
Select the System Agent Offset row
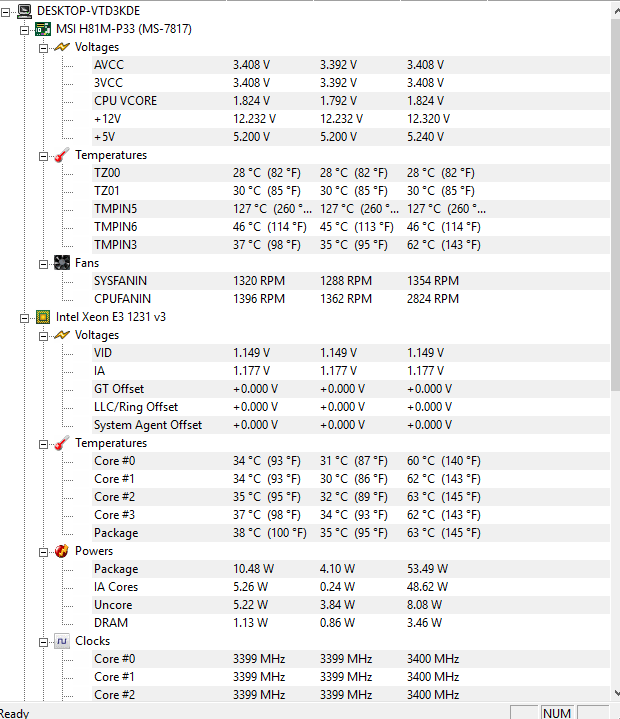pos(147,425)
